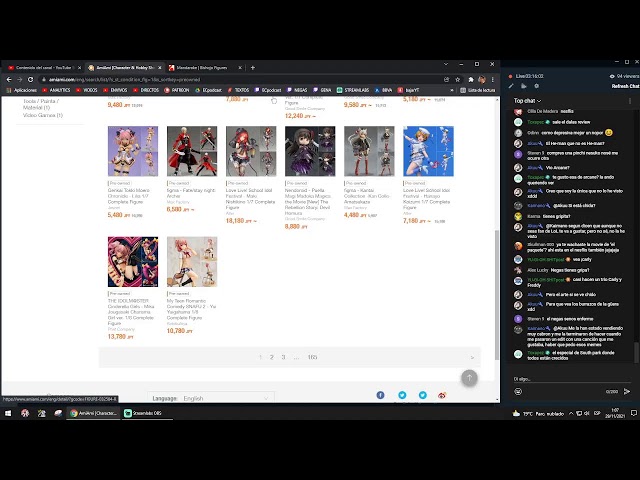Open the Love Live Hanayo Koizumi thumbnail
Screen dimensions: 640x480
[428, 151]
